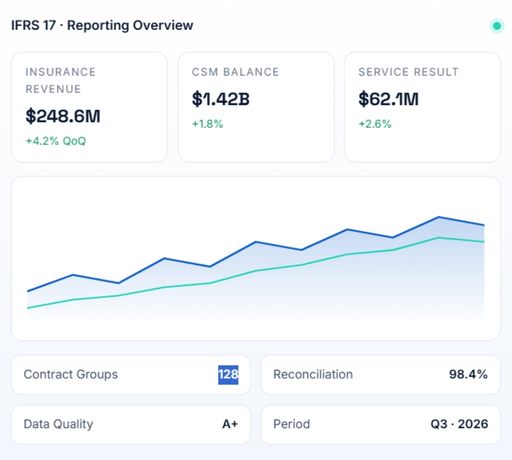Click the green status indicator dot
The height and width of the screenshot is (460, 512).
497,26
